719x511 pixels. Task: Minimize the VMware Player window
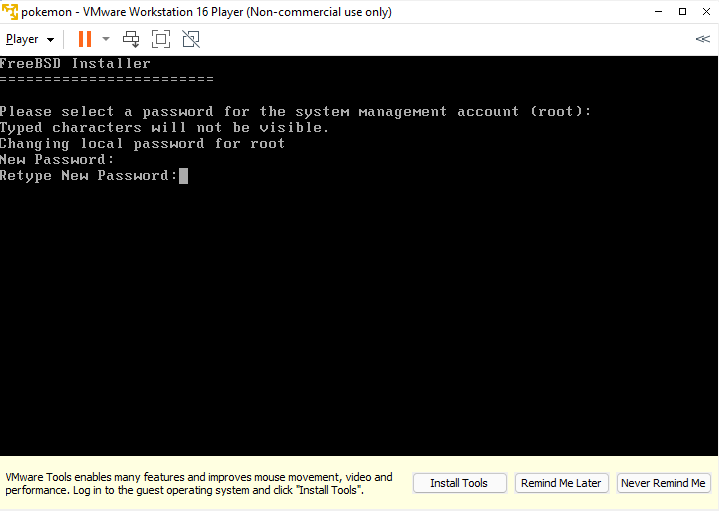click(x=658, y=12)
